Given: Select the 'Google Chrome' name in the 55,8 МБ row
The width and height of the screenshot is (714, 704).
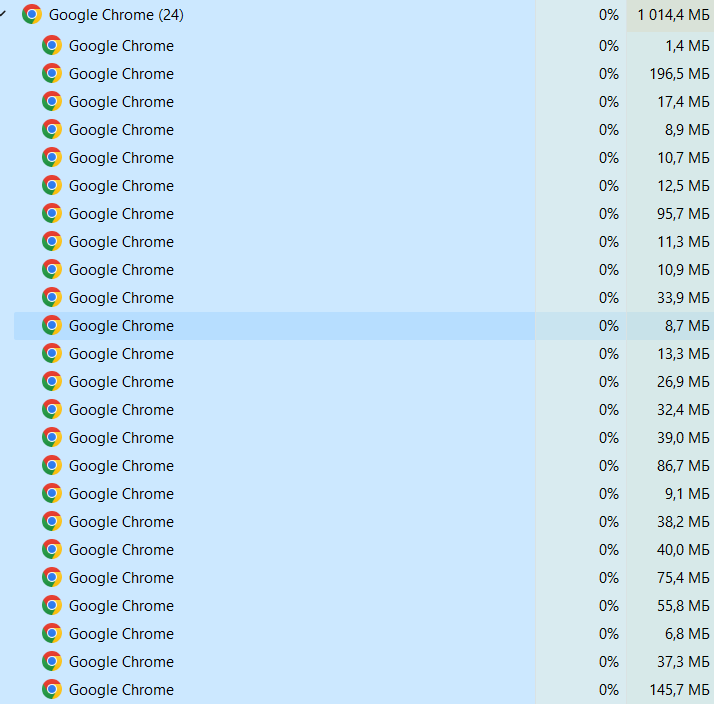Looking at the screenshot, I should (121, 606).
